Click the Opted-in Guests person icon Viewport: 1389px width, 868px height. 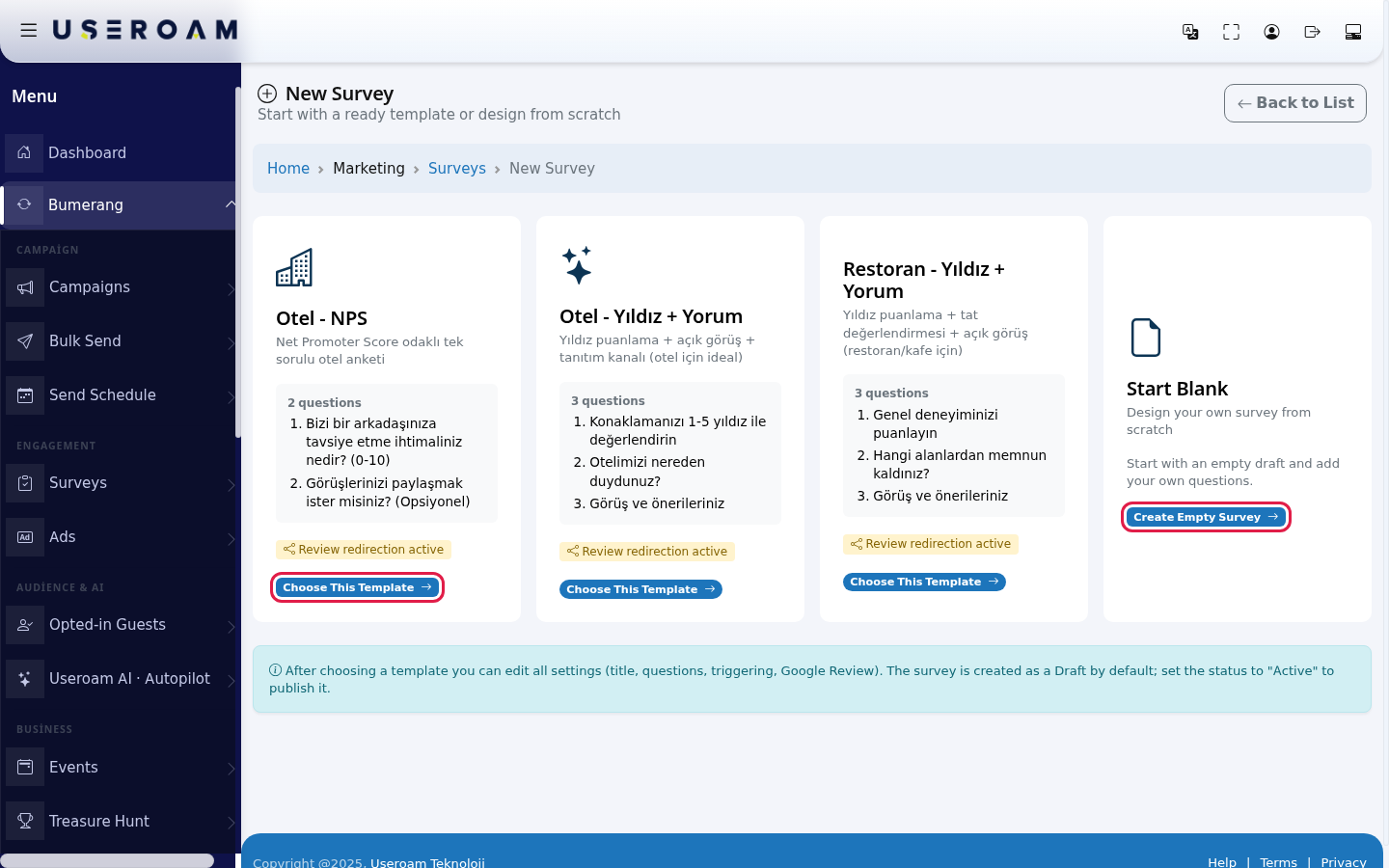pos(25,625)
